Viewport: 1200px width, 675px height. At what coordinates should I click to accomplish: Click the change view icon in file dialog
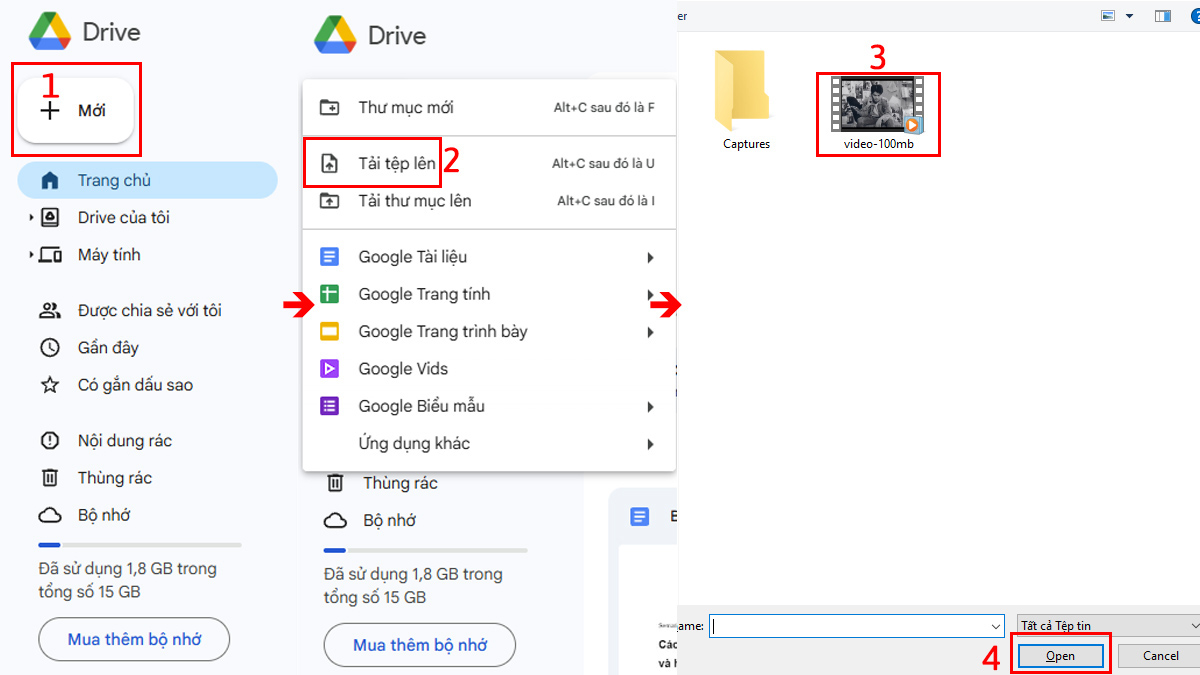(1108, 16)
